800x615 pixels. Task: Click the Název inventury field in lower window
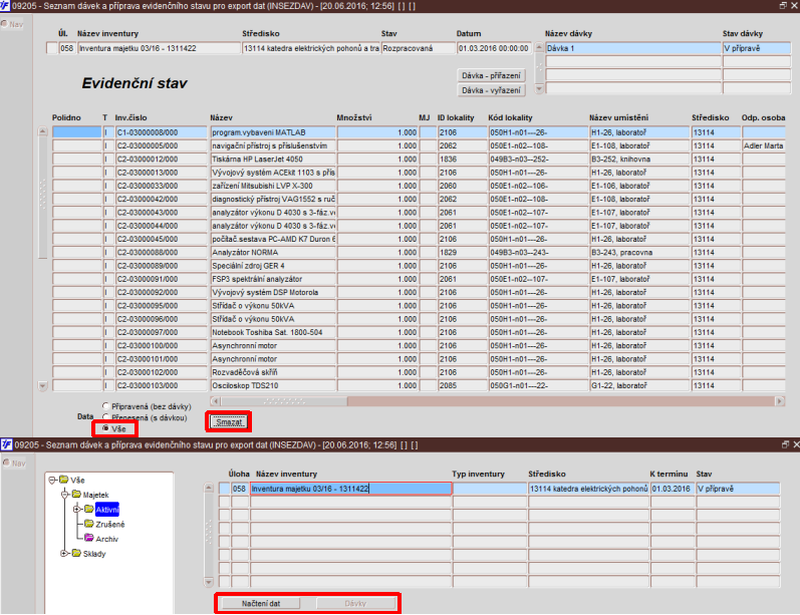pos(351,488)
